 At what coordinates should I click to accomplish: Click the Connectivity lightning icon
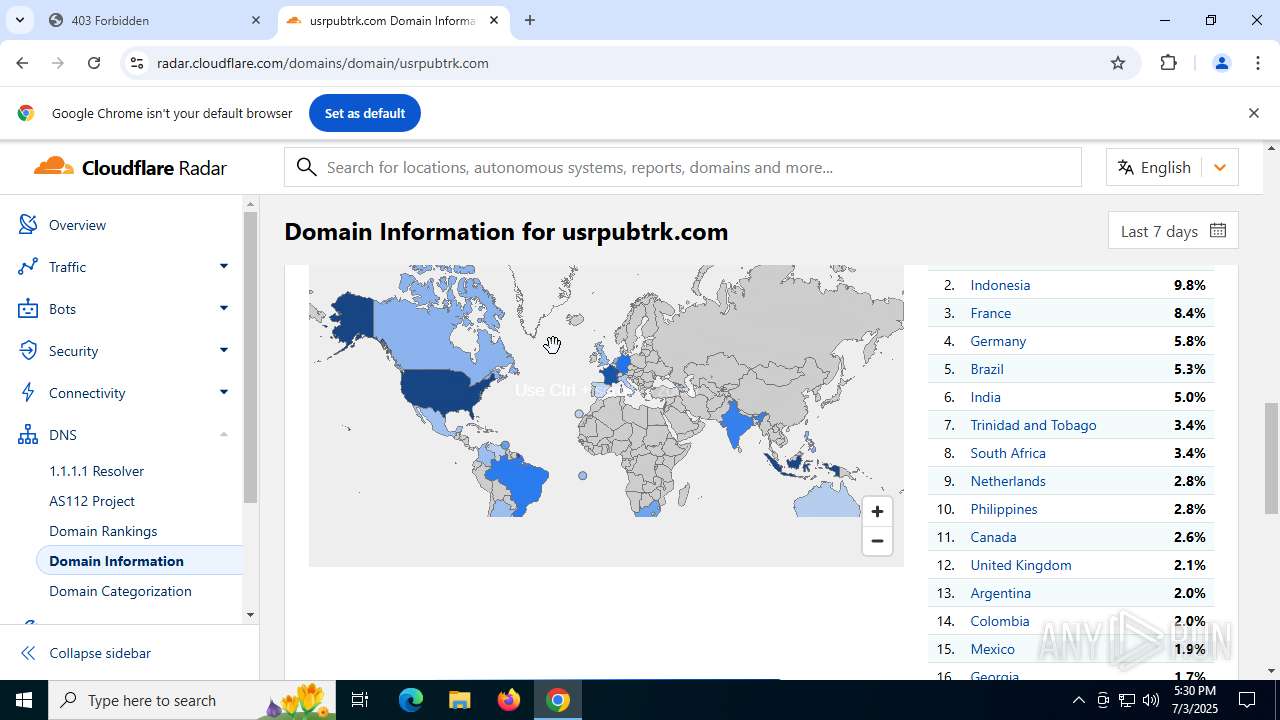click(28, 393)
